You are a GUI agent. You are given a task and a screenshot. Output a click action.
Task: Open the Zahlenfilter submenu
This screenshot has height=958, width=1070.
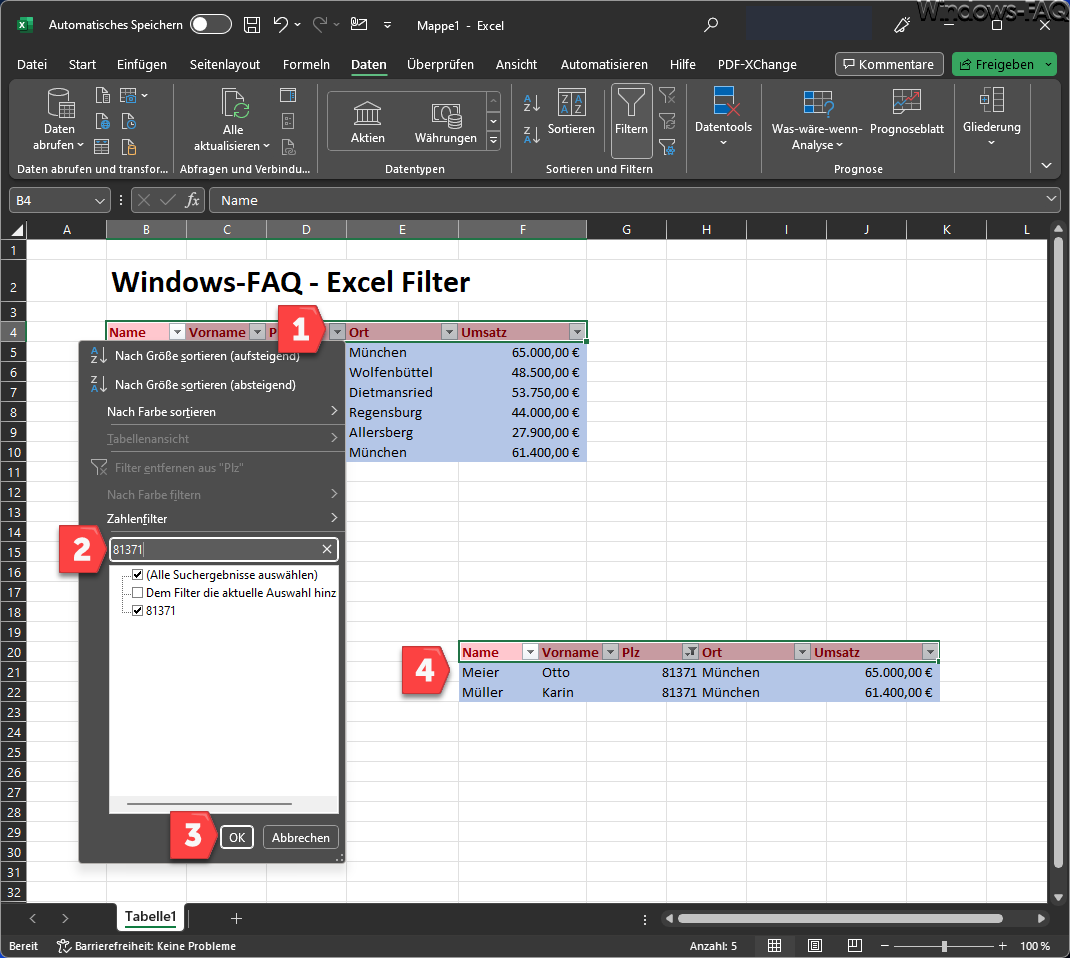click(x=213, y=519)
